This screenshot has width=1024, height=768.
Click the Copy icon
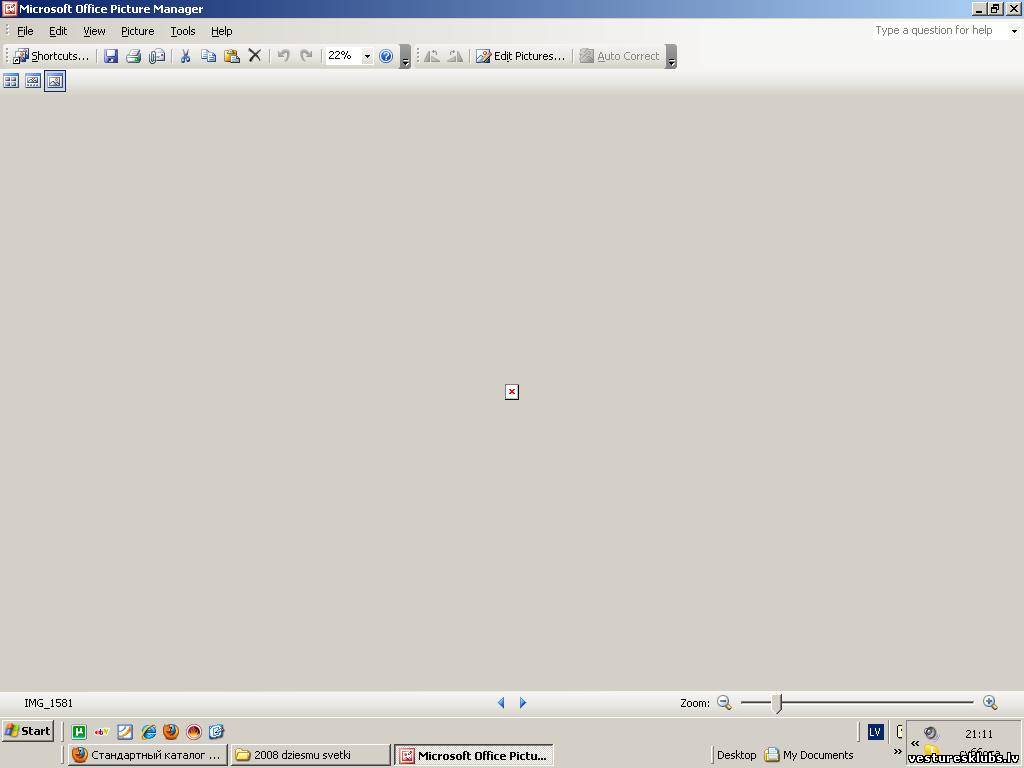click(x=208, y=56)
